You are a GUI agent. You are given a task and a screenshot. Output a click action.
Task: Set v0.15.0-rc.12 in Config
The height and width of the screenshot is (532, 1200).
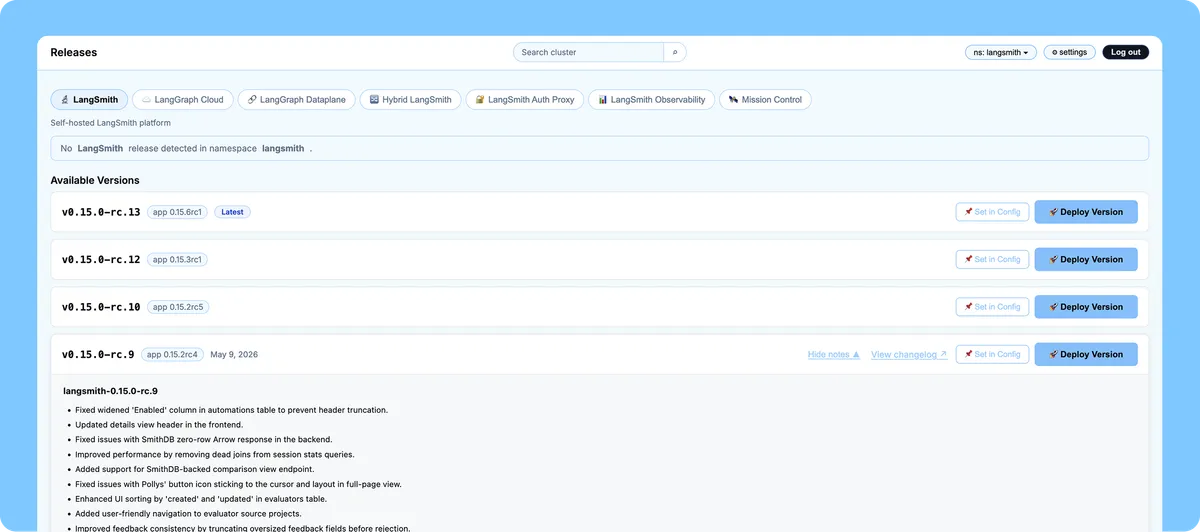coord(992,259)
